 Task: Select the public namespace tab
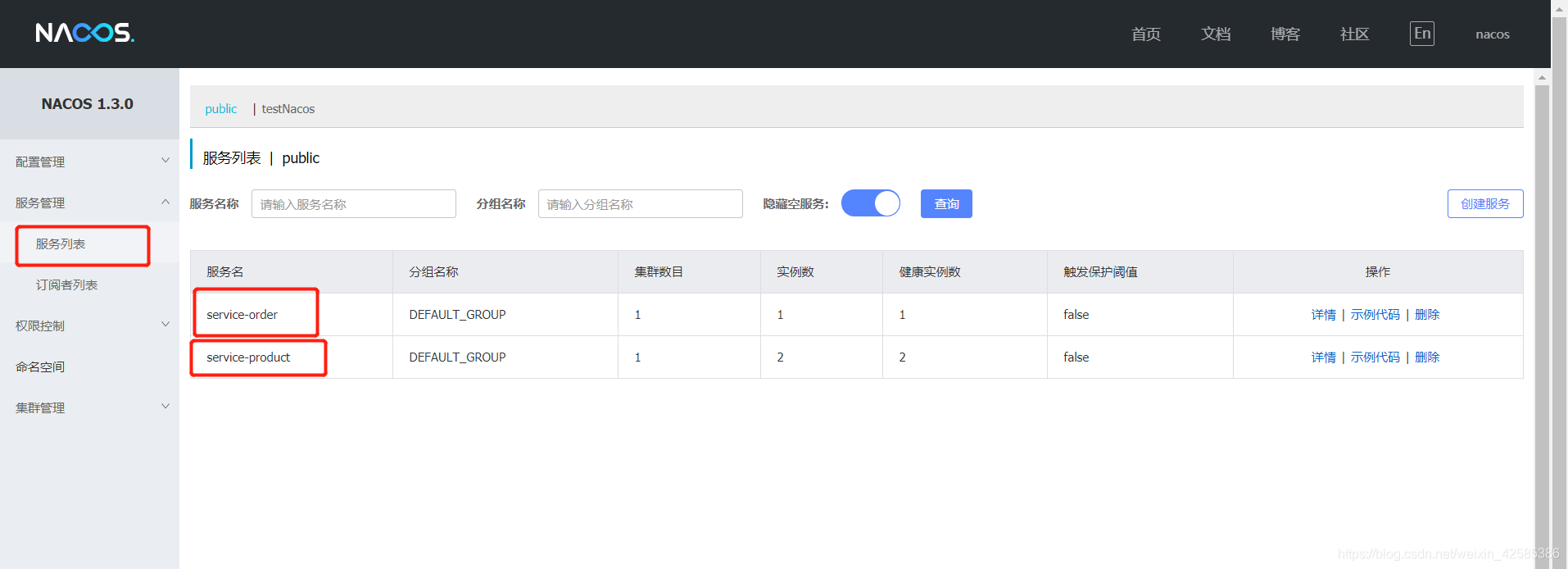click(x=220, y=108)
